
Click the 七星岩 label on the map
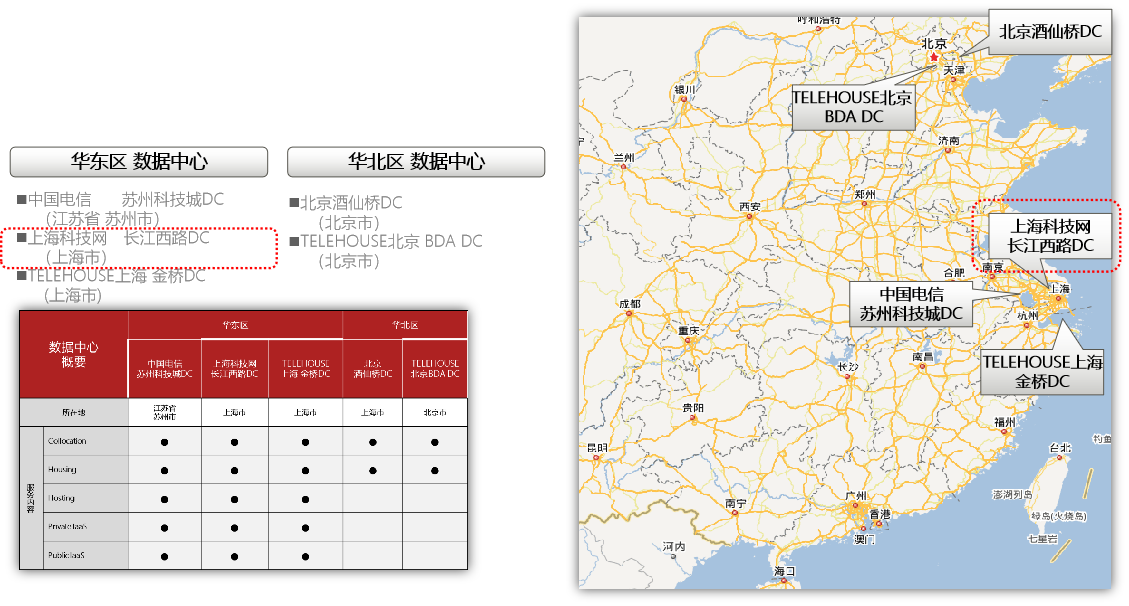pyautogui.click(x=1043, y=538)
